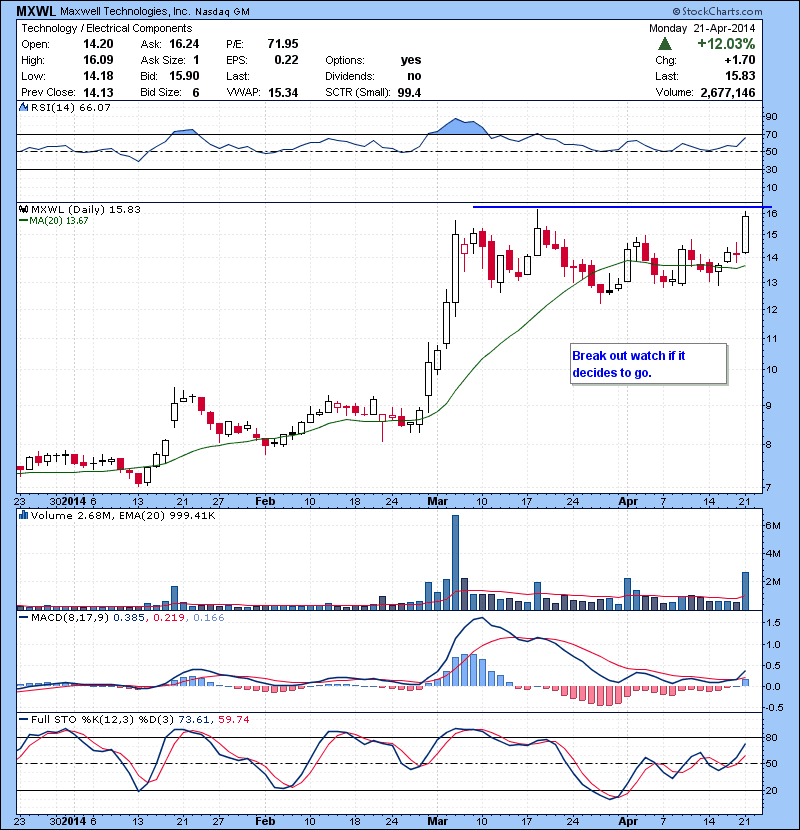
Task: Click the stochastic %D value 59.74
Action: tap(233, 719)
